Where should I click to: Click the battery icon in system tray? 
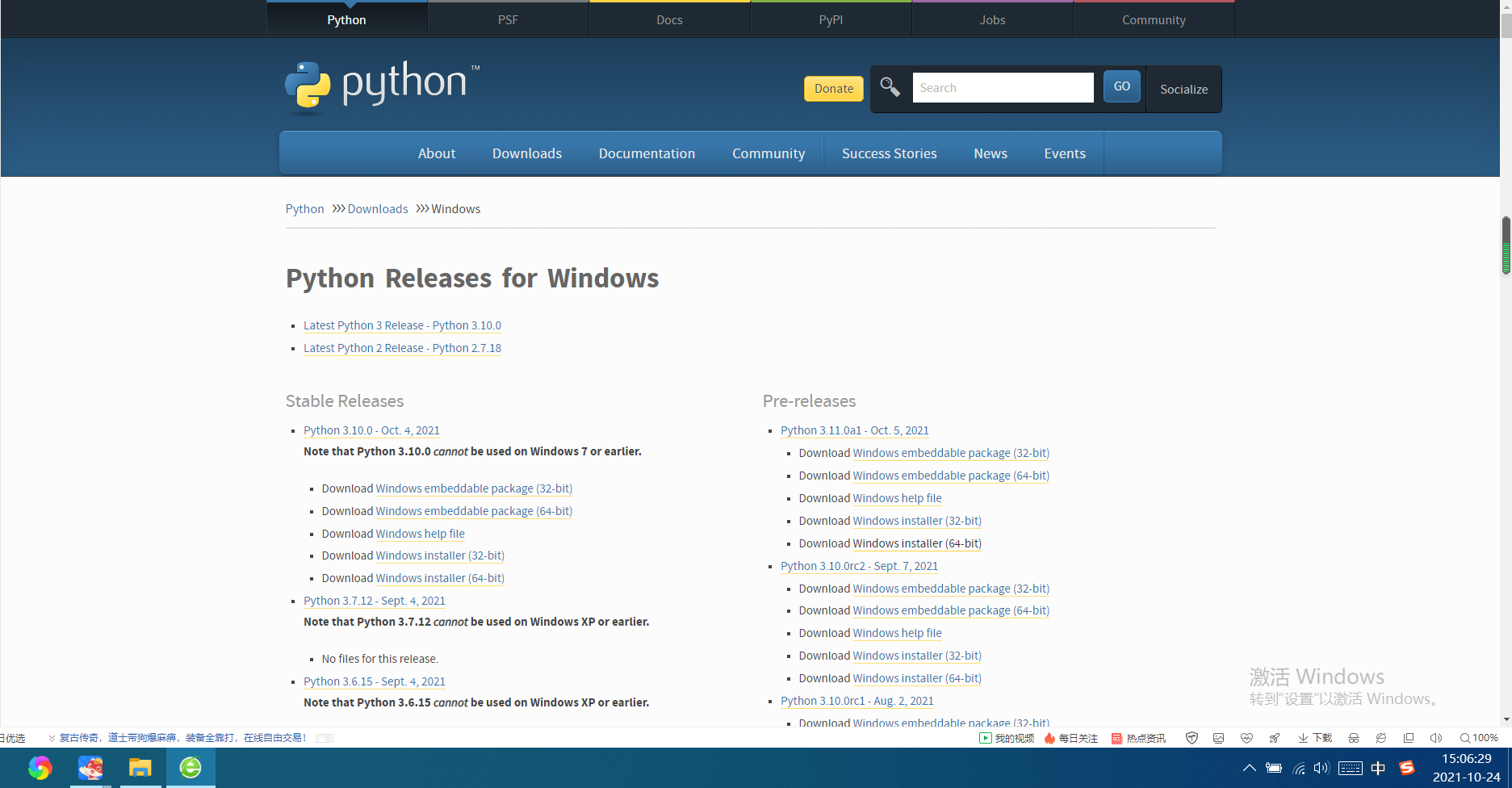(x=1274, y=768)
